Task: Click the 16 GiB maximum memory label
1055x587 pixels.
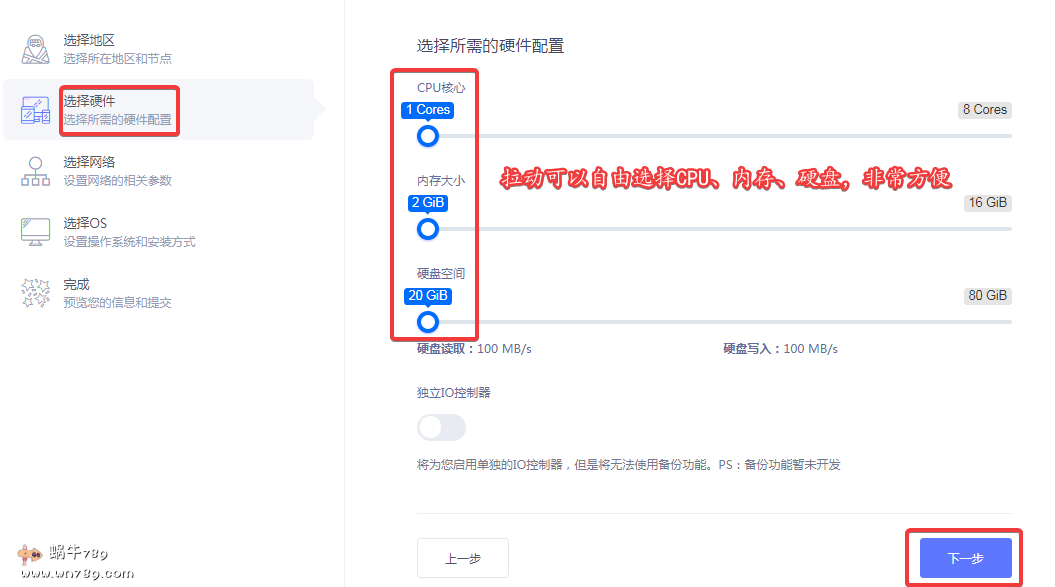Action: (987, 203)
